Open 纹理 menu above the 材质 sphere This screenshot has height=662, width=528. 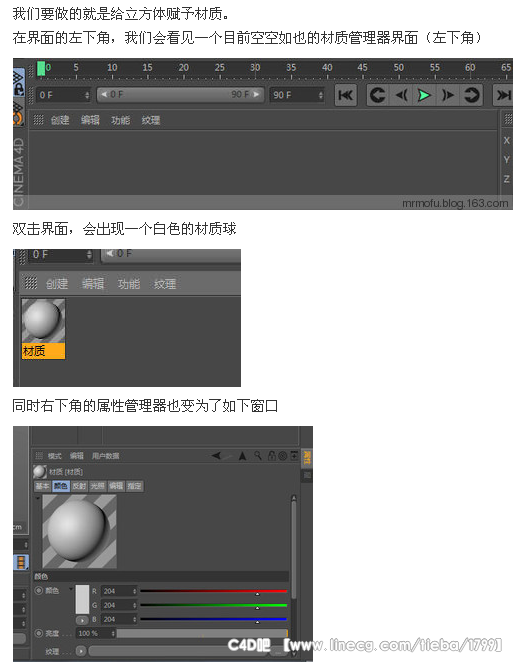[165, 284]
